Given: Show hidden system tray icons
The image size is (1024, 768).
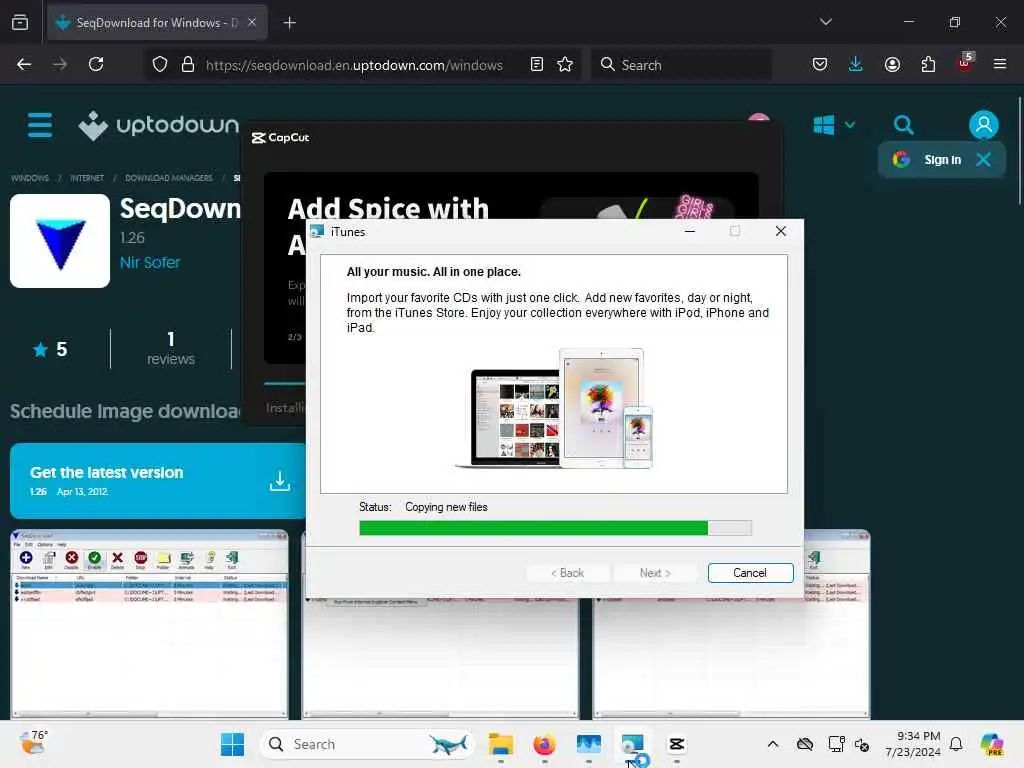Looking at the screenshot, I should [773, 744].
